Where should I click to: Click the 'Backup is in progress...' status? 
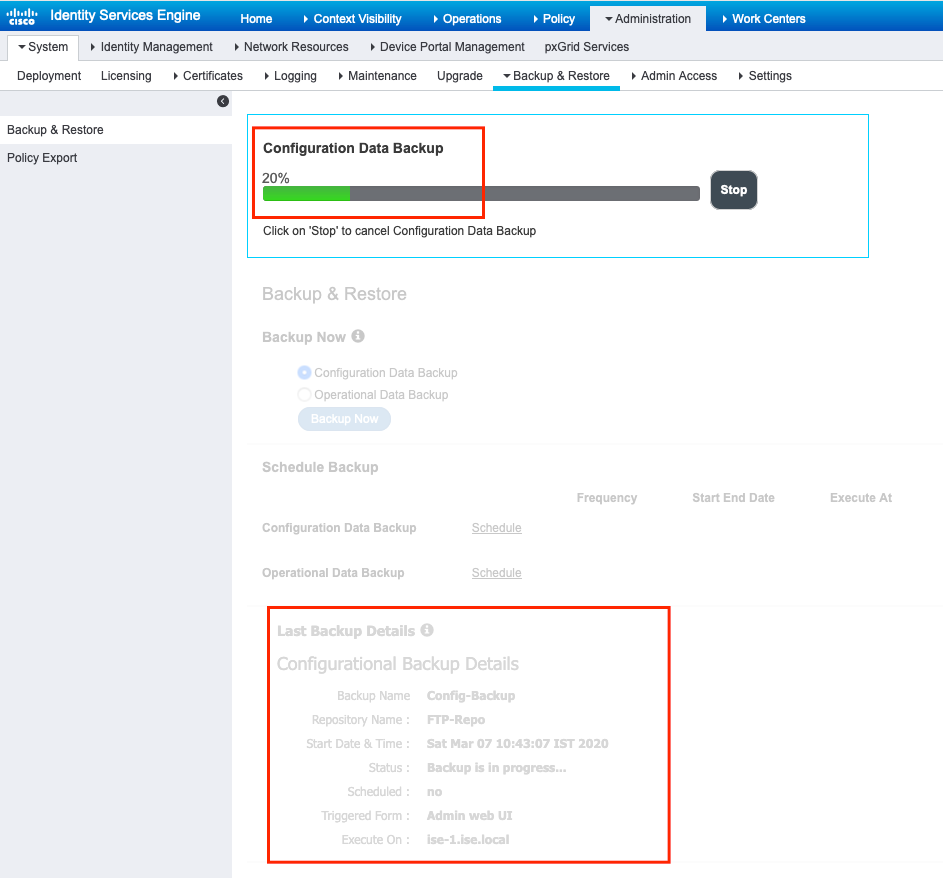tap(496, 768)
